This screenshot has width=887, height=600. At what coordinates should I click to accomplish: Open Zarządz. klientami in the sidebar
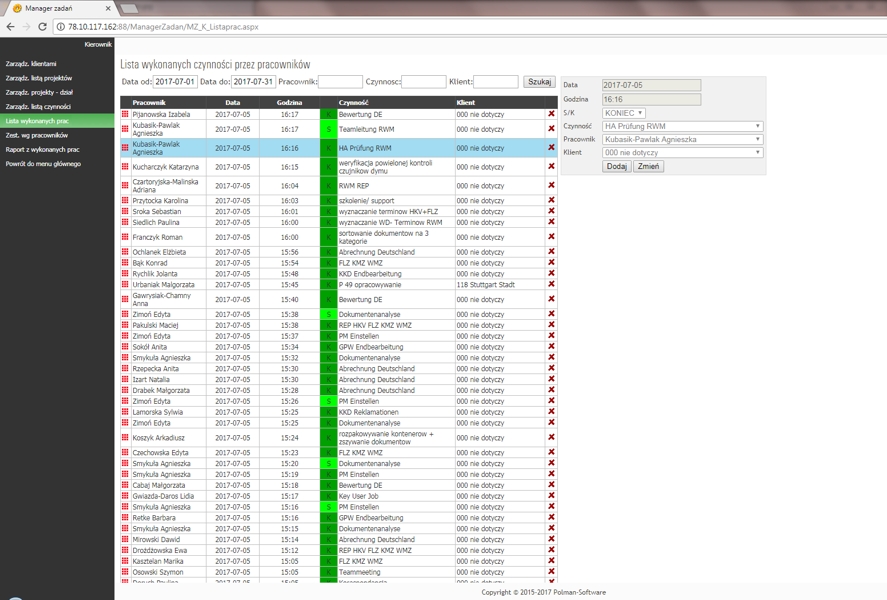pos(31,64)
